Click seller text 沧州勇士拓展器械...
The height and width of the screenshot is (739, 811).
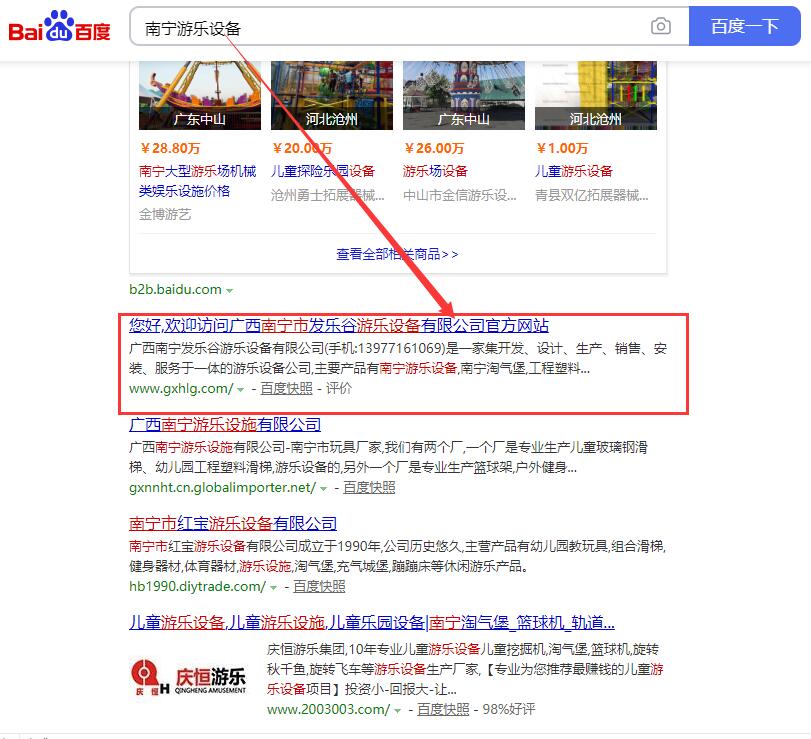[327, 195]
